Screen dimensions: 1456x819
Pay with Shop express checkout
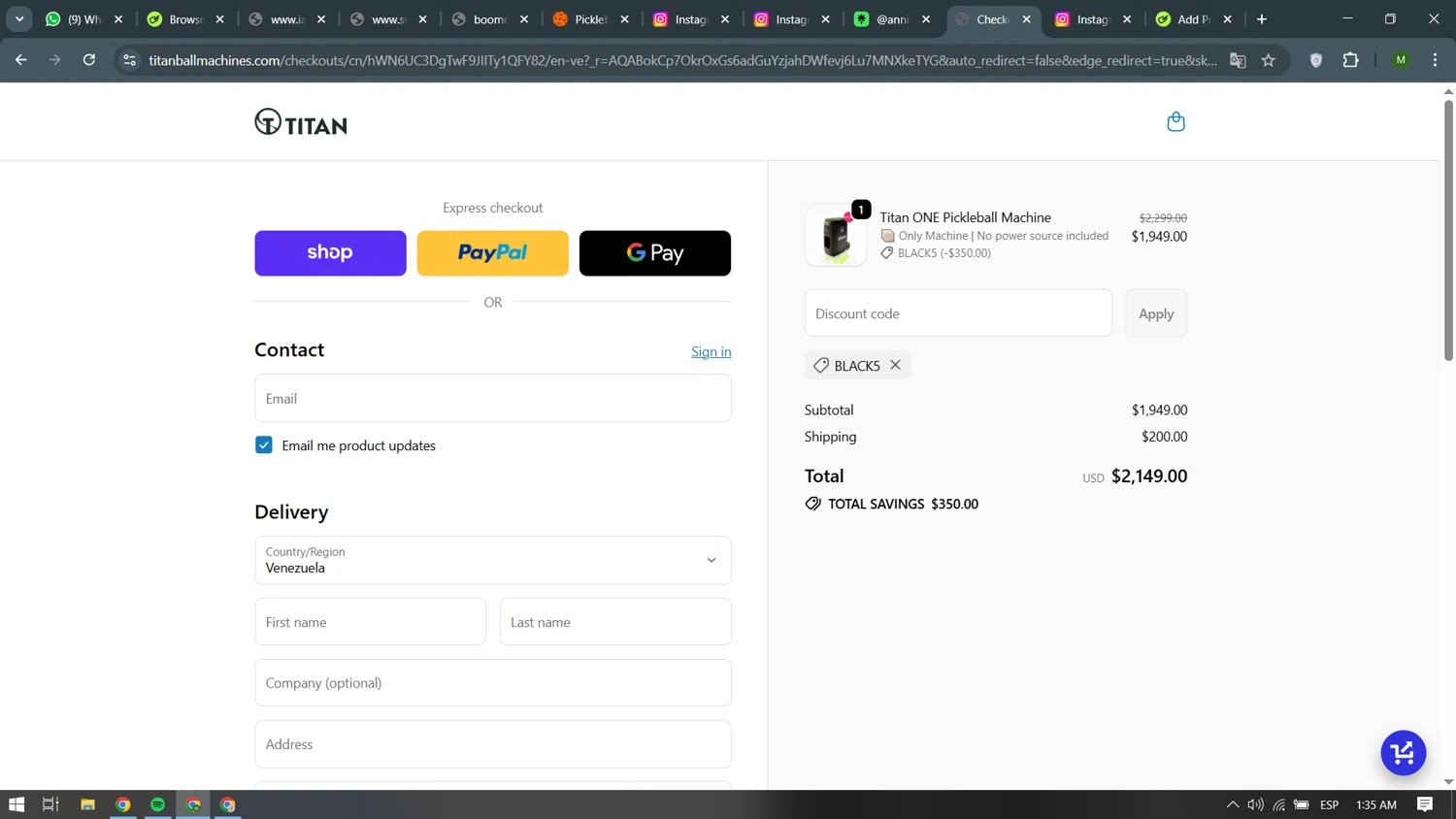(x=330, y=253)
